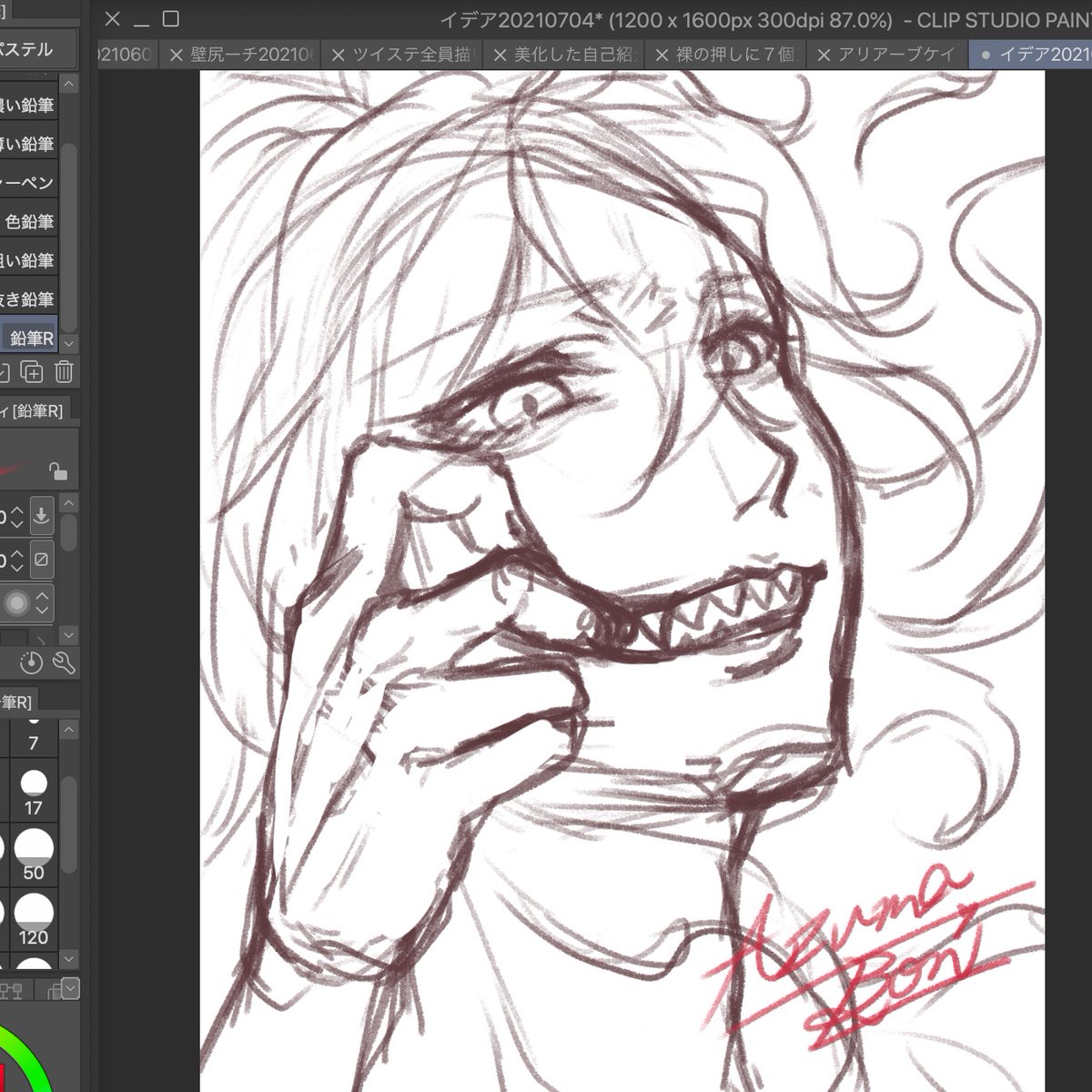Close the アリアーブケイ tab
Image resolution: width=1092 pixels, height=1092 pixels.
coord(824,56)
